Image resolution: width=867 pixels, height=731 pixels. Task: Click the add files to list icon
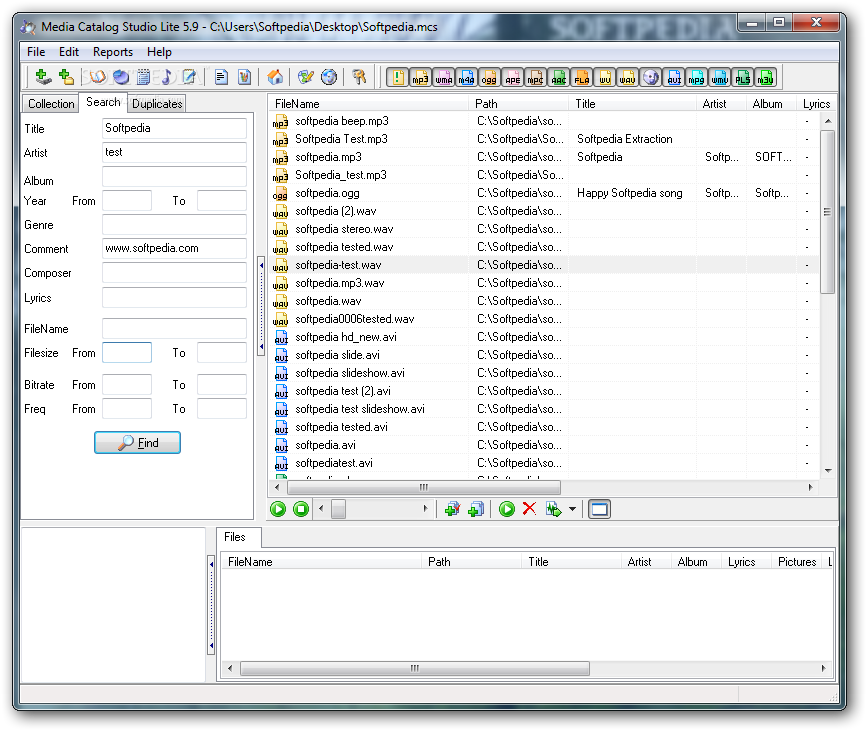(x=476, y=509)
